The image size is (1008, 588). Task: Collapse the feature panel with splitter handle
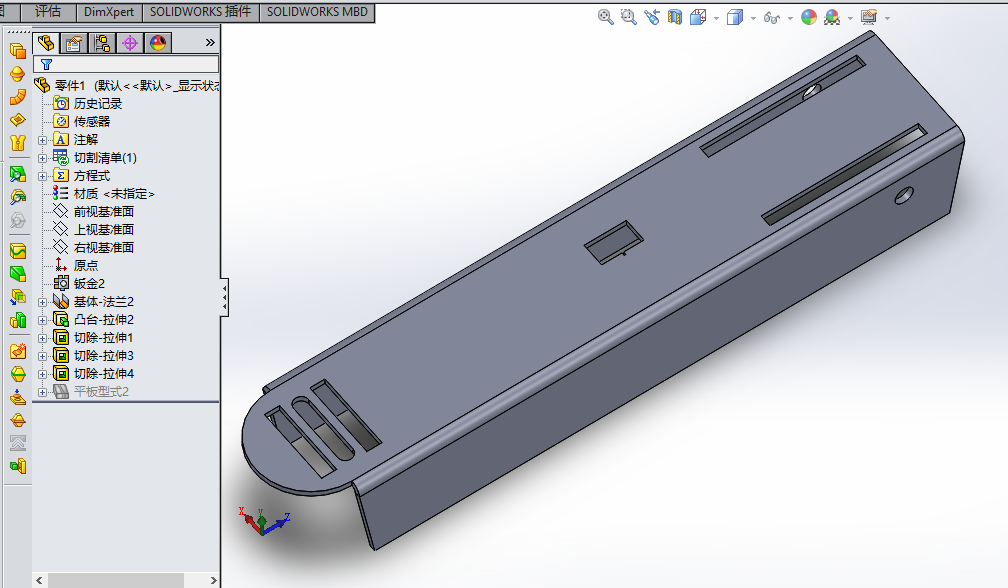coord(224,297)
